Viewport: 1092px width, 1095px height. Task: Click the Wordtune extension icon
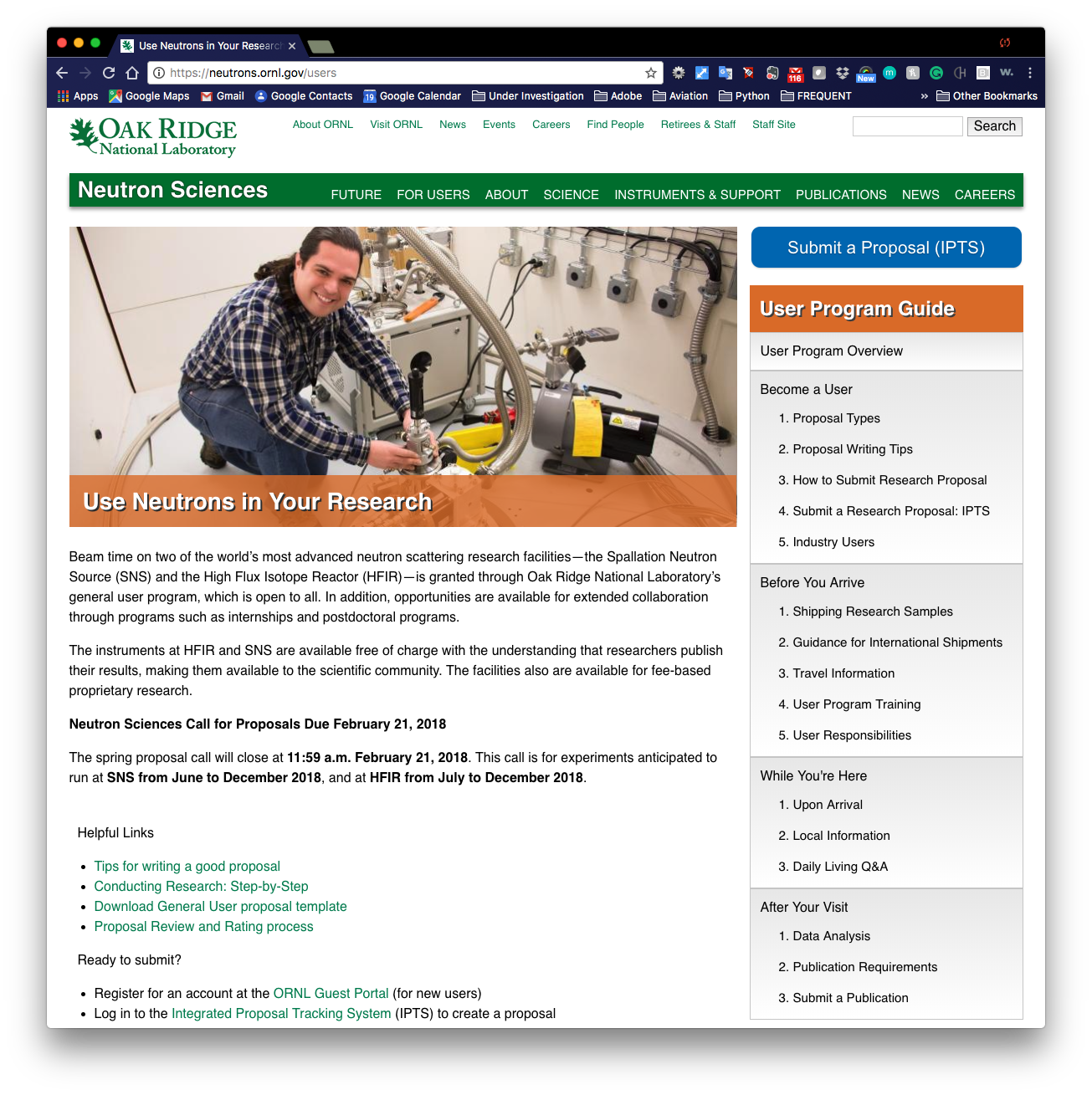click(1005, 73)
